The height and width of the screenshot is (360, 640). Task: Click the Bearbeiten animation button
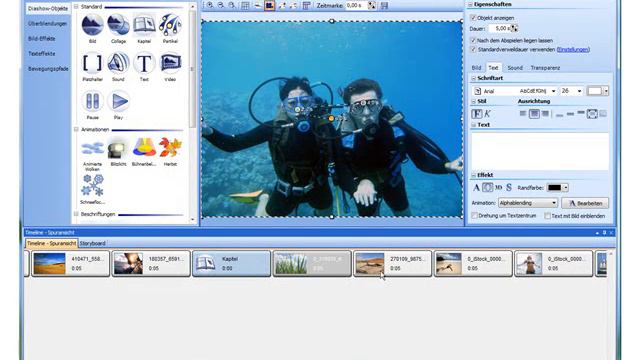tap(585, 203)
